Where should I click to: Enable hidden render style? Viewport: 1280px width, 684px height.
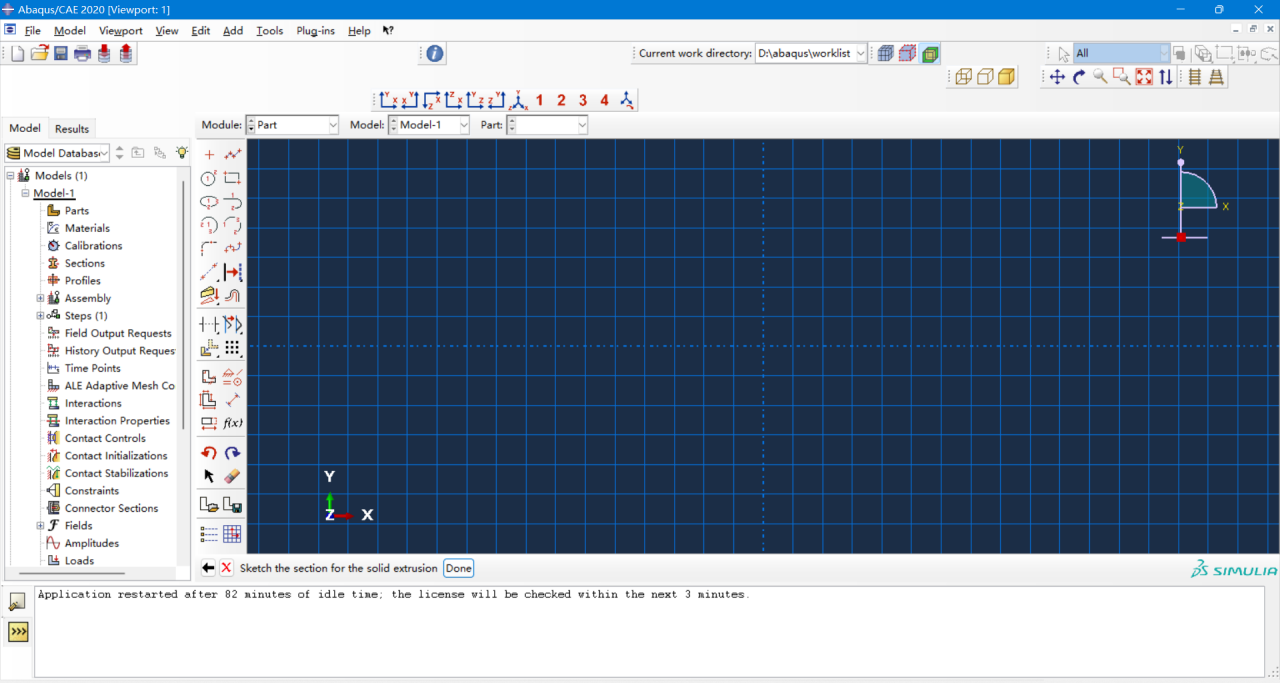[985, 77]
